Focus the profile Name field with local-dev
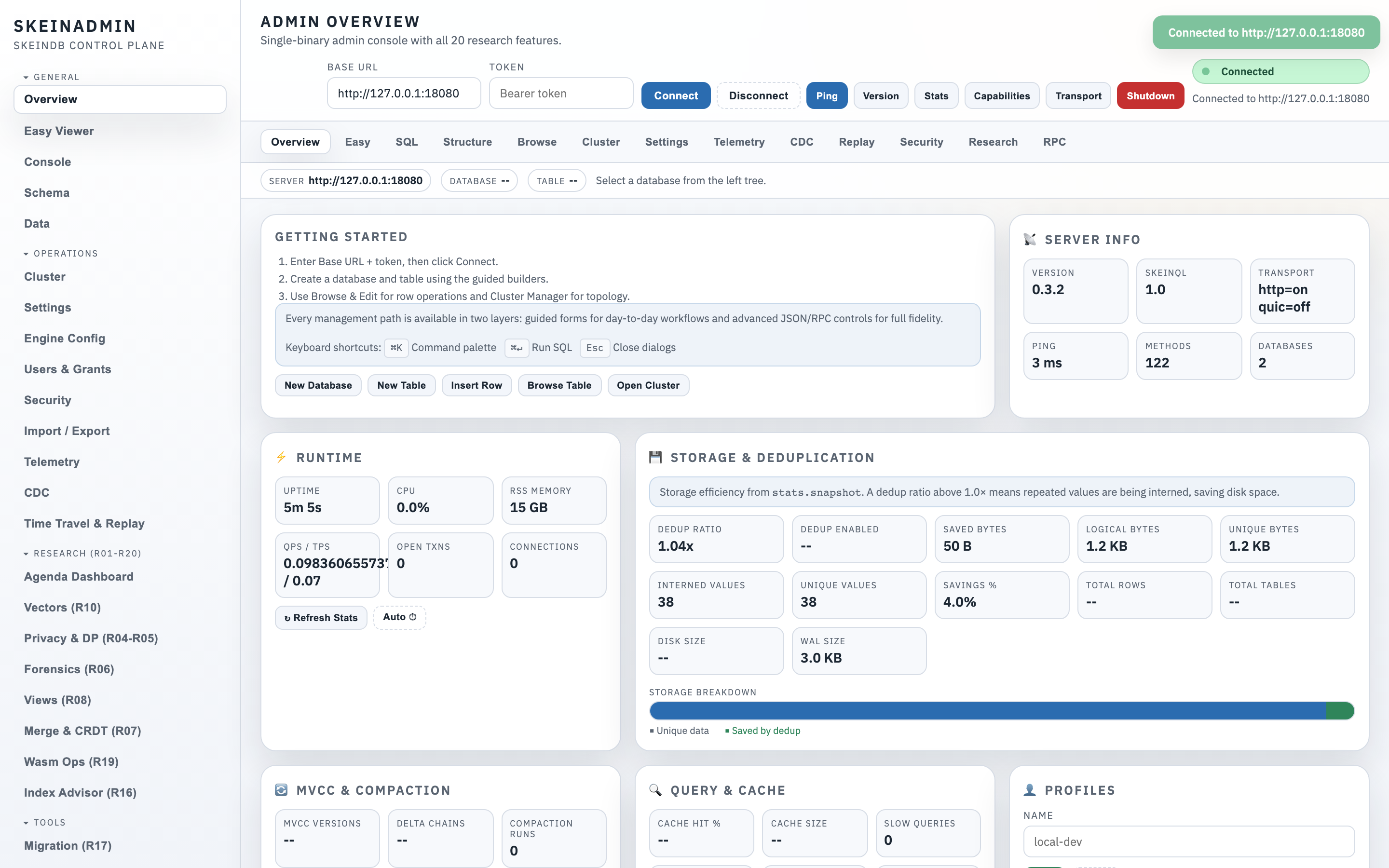 [x=1189, y=841]
